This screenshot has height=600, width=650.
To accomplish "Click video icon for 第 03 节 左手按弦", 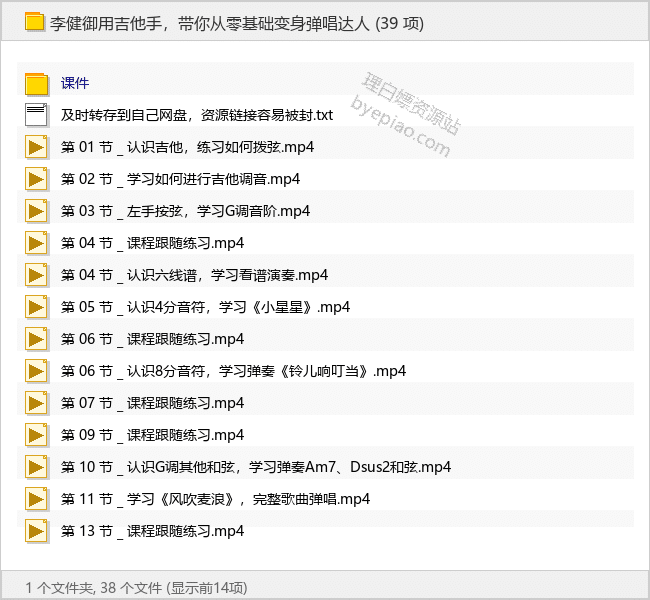I will click(36, 211).
